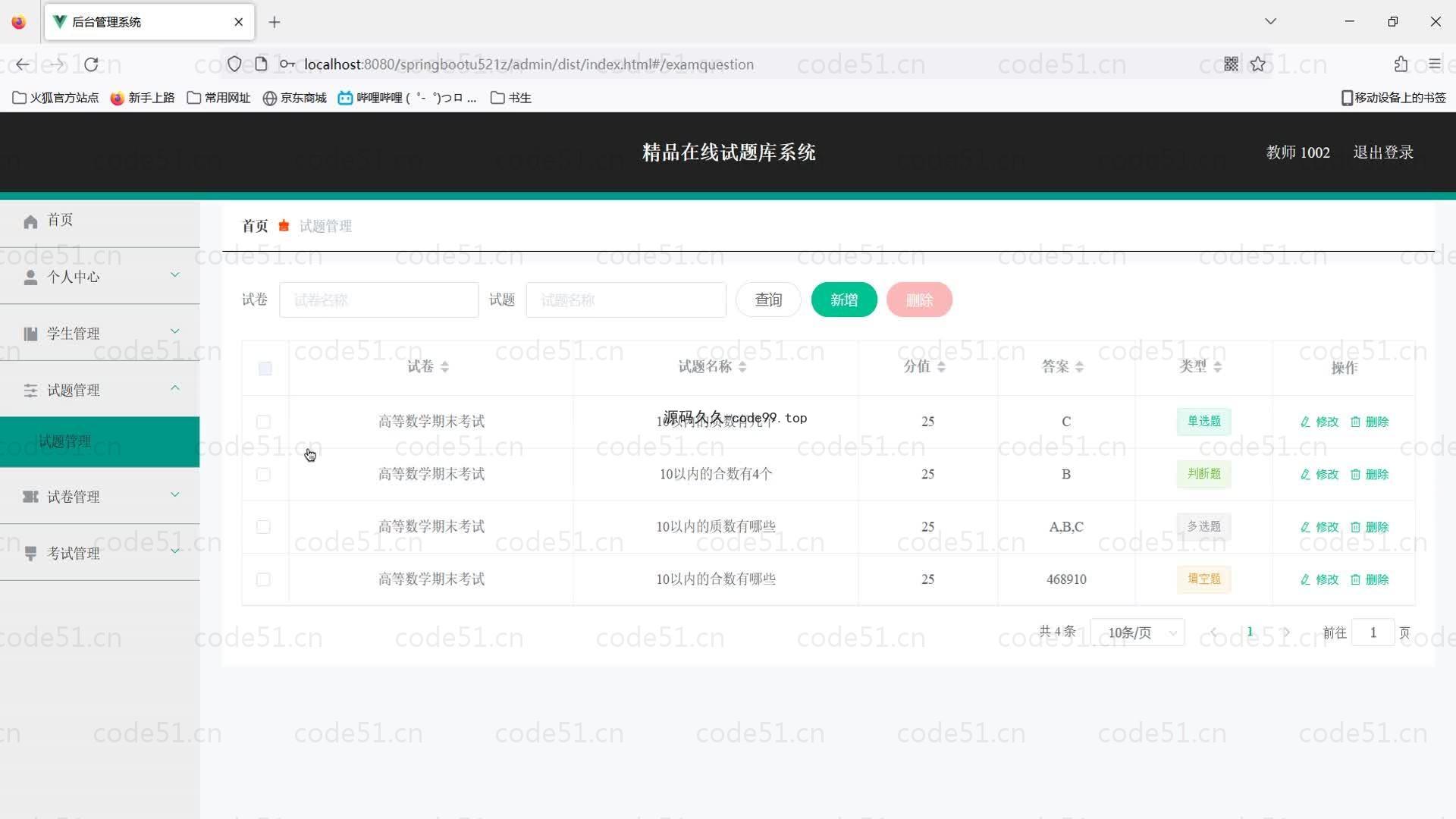Click the person icon for 个人中心
This screenshot has height=819, width=1456.
30,278
